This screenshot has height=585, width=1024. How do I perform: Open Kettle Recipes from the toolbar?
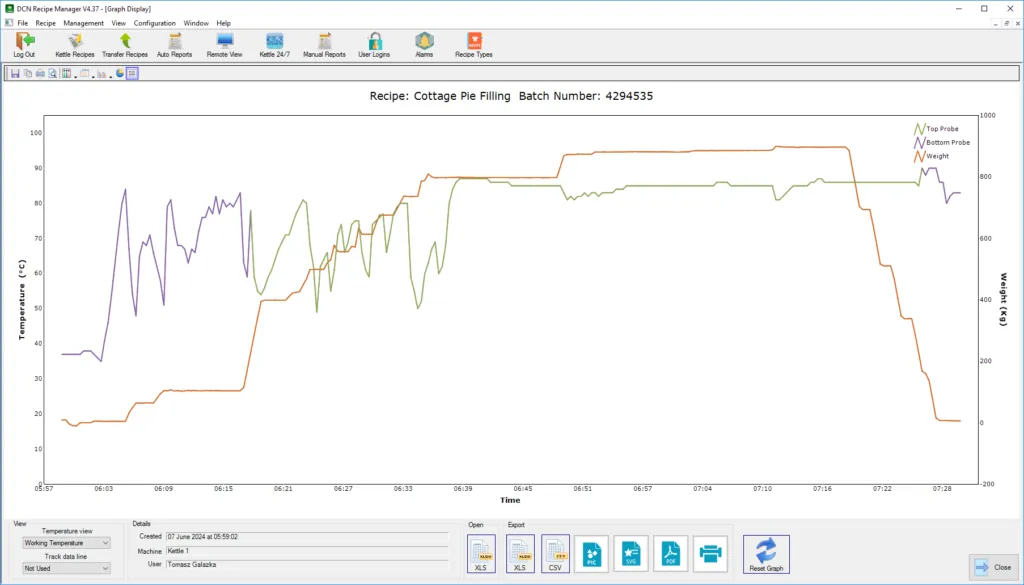click(74, 45)
